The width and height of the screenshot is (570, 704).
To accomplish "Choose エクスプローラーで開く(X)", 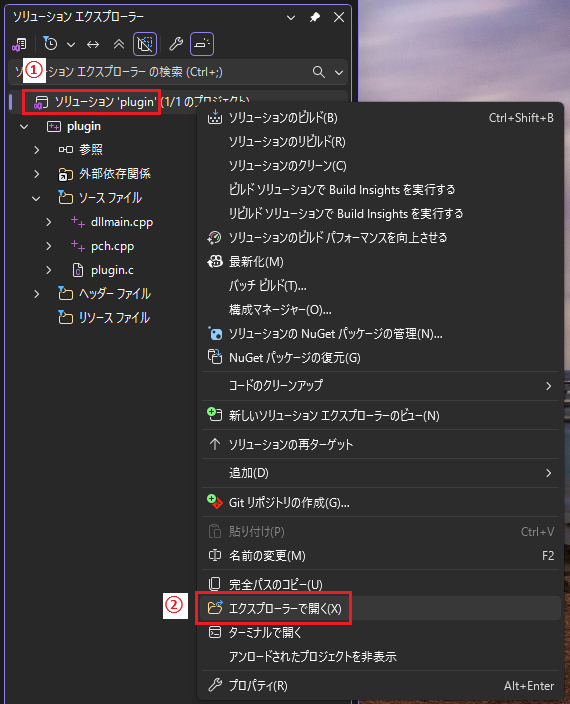I will click(380, 608).
